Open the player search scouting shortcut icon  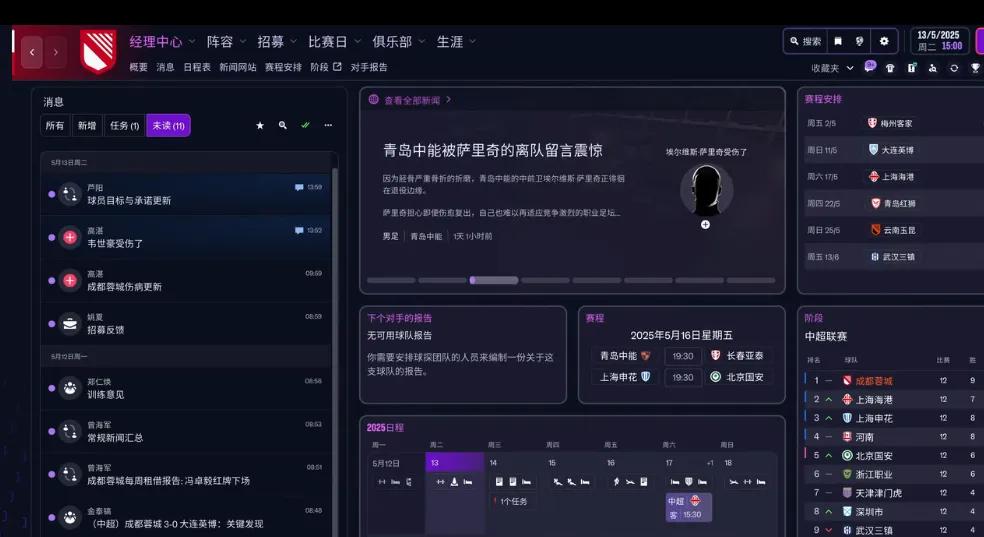tap(933, 68)
